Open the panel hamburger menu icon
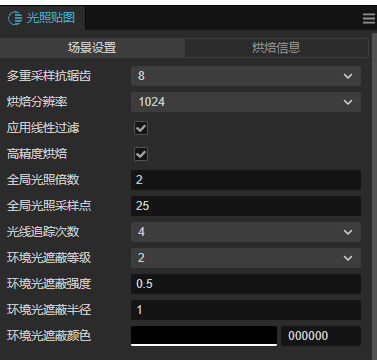Screen dimensions: 377x360 369,19
